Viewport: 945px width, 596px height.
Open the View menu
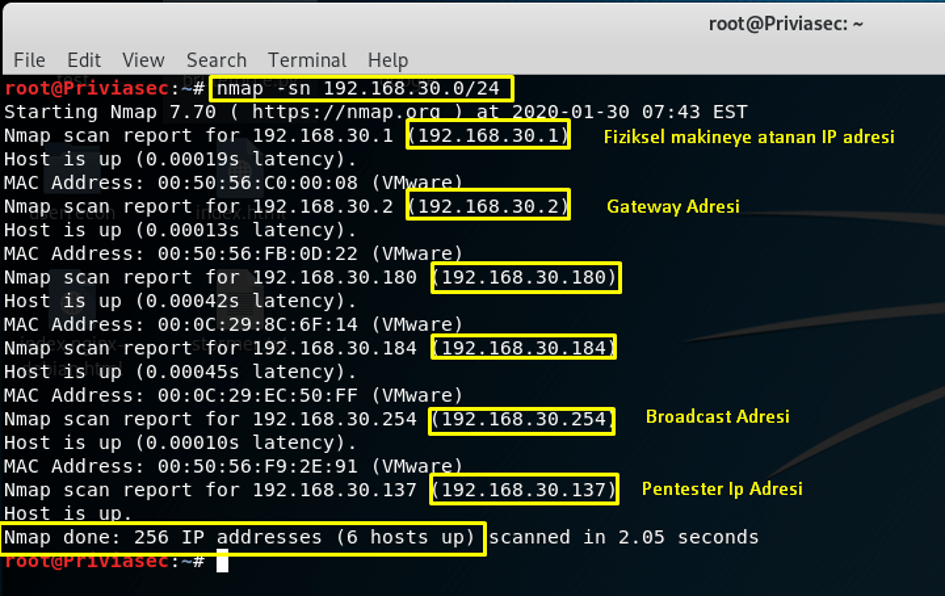(143, 60)
